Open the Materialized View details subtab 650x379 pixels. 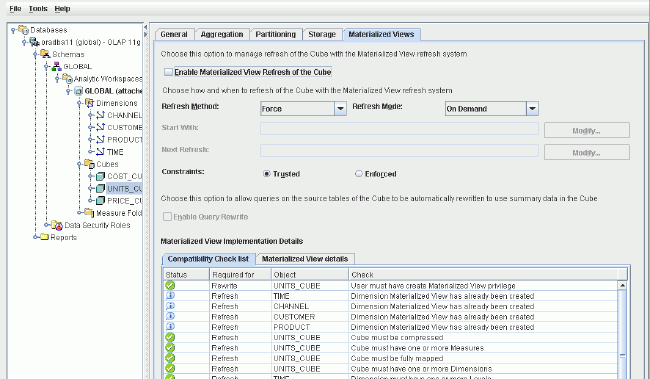tap(305, 259)
